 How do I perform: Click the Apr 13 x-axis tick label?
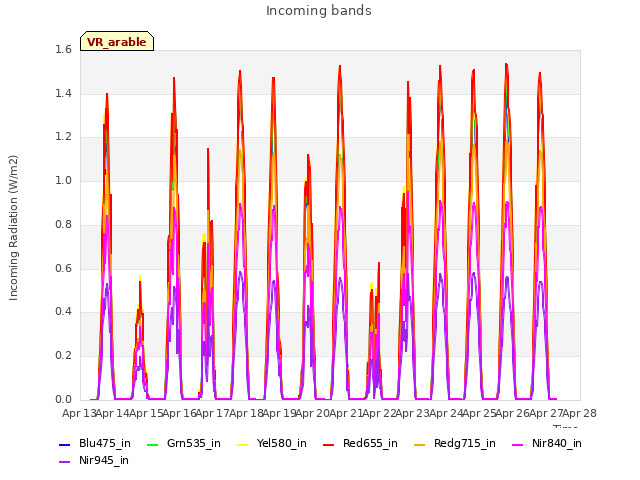point(79,413)
